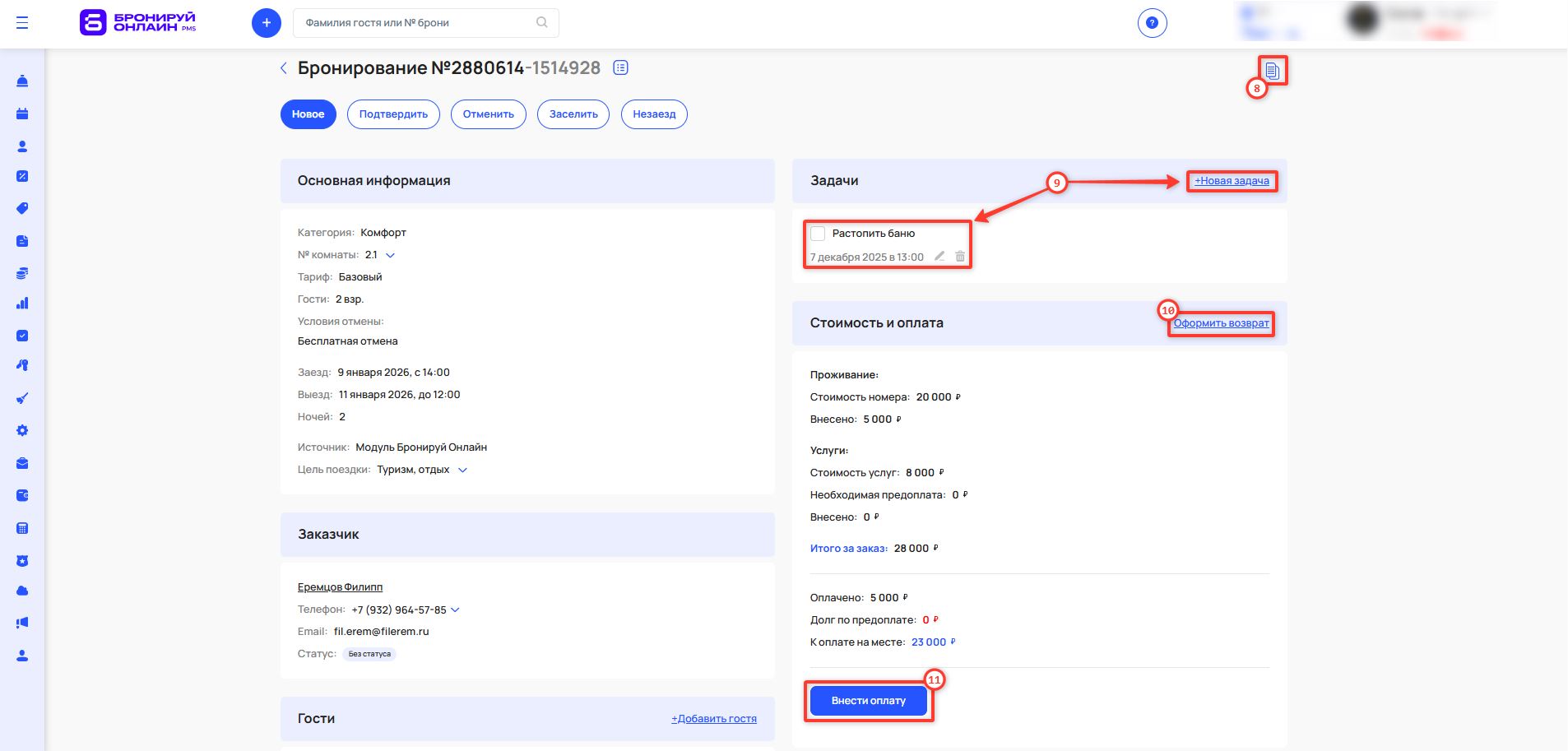The height and width of the screenshot is (751, 1568).
Task: Expand the customer phone number dropdown
Action: pyautogui.click(x=456, y=610)
